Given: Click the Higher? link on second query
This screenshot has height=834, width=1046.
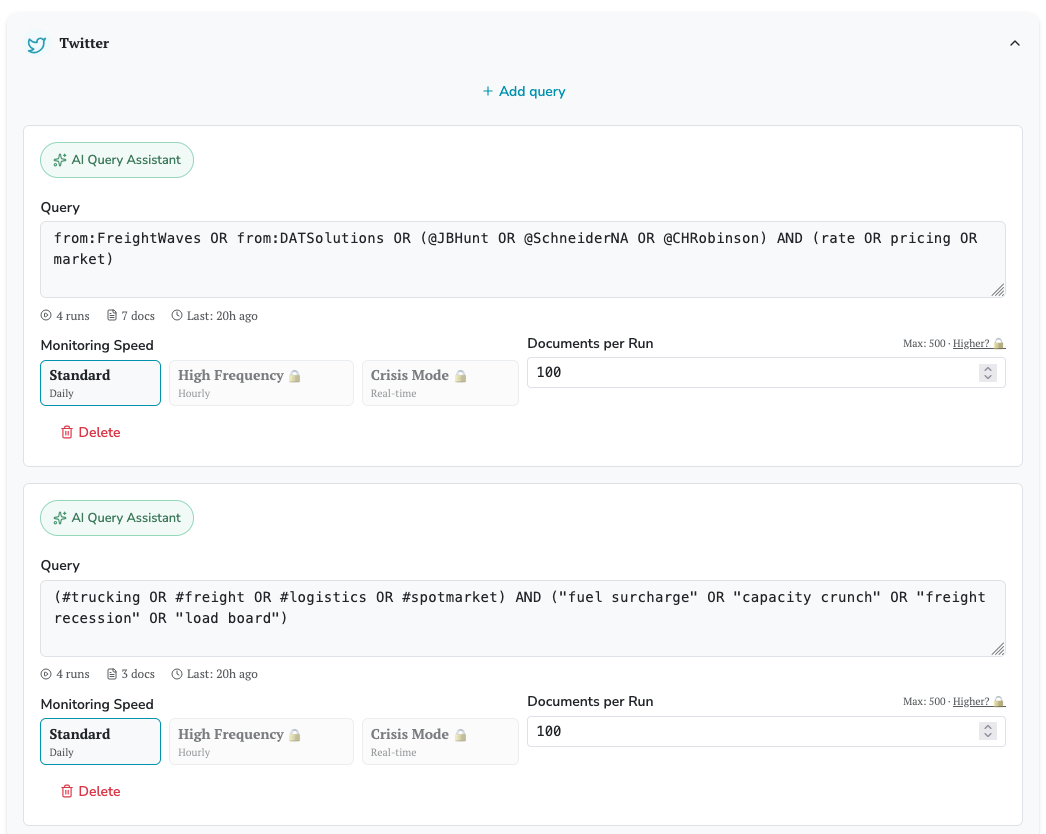Looking at the screenshot, I should coord(972,702).
